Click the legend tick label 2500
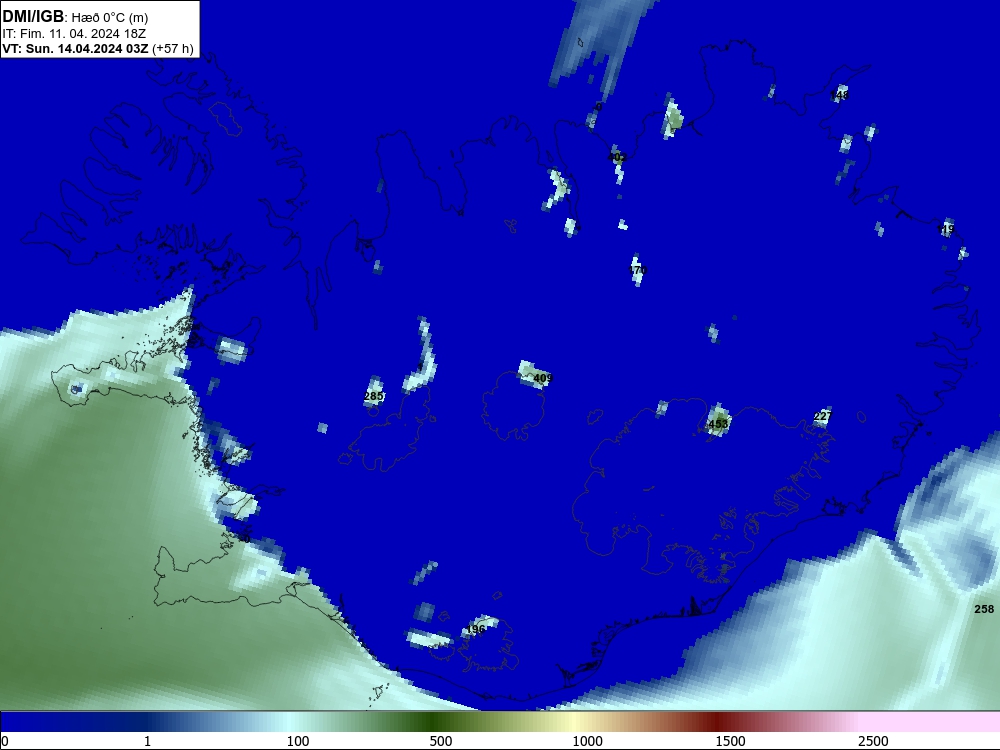The height and width of the screenshot is (750, 1000). 873,741
